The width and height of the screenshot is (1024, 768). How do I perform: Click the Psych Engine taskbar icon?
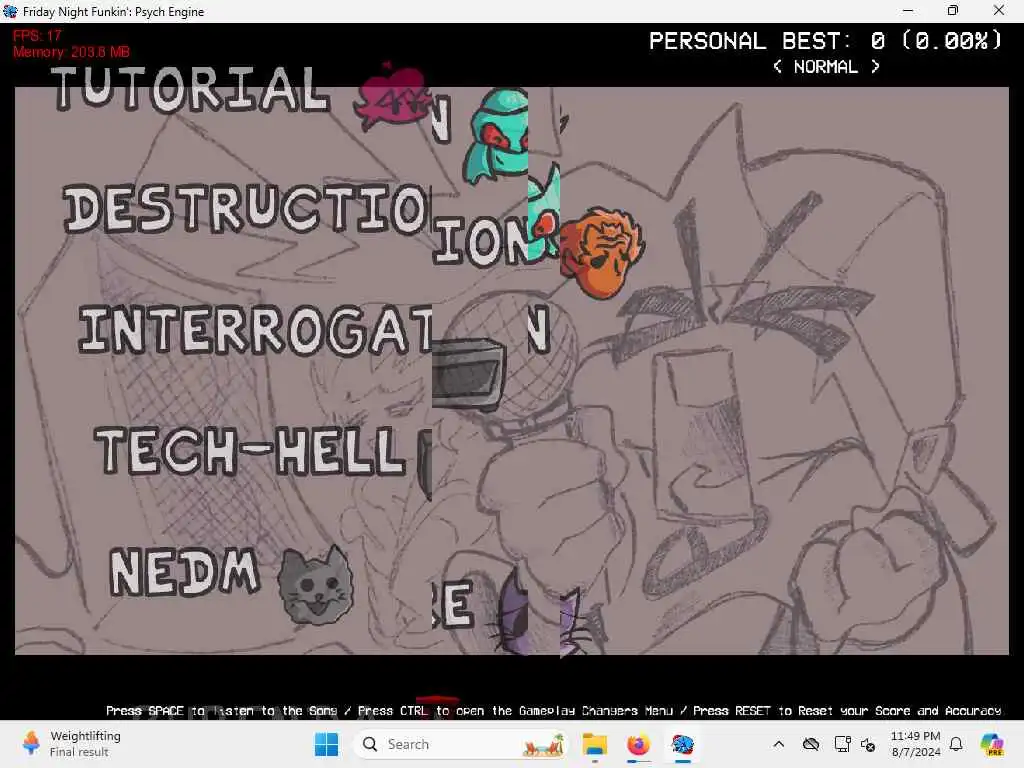682,744
